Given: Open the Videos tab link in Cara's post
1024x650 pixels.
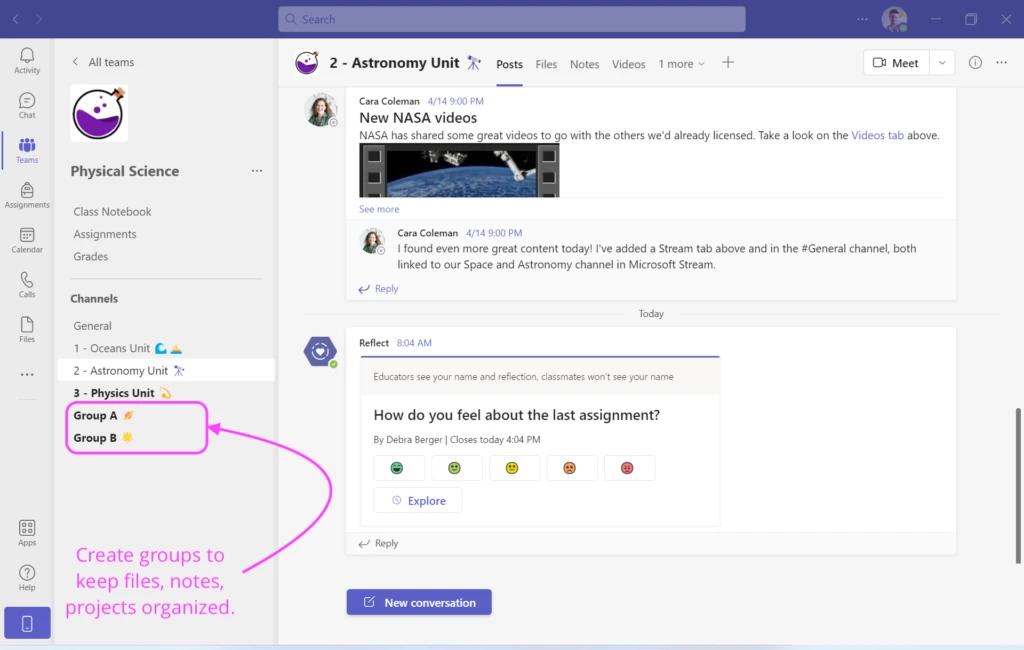Looking at the screenshot, I should click(878, 135).
